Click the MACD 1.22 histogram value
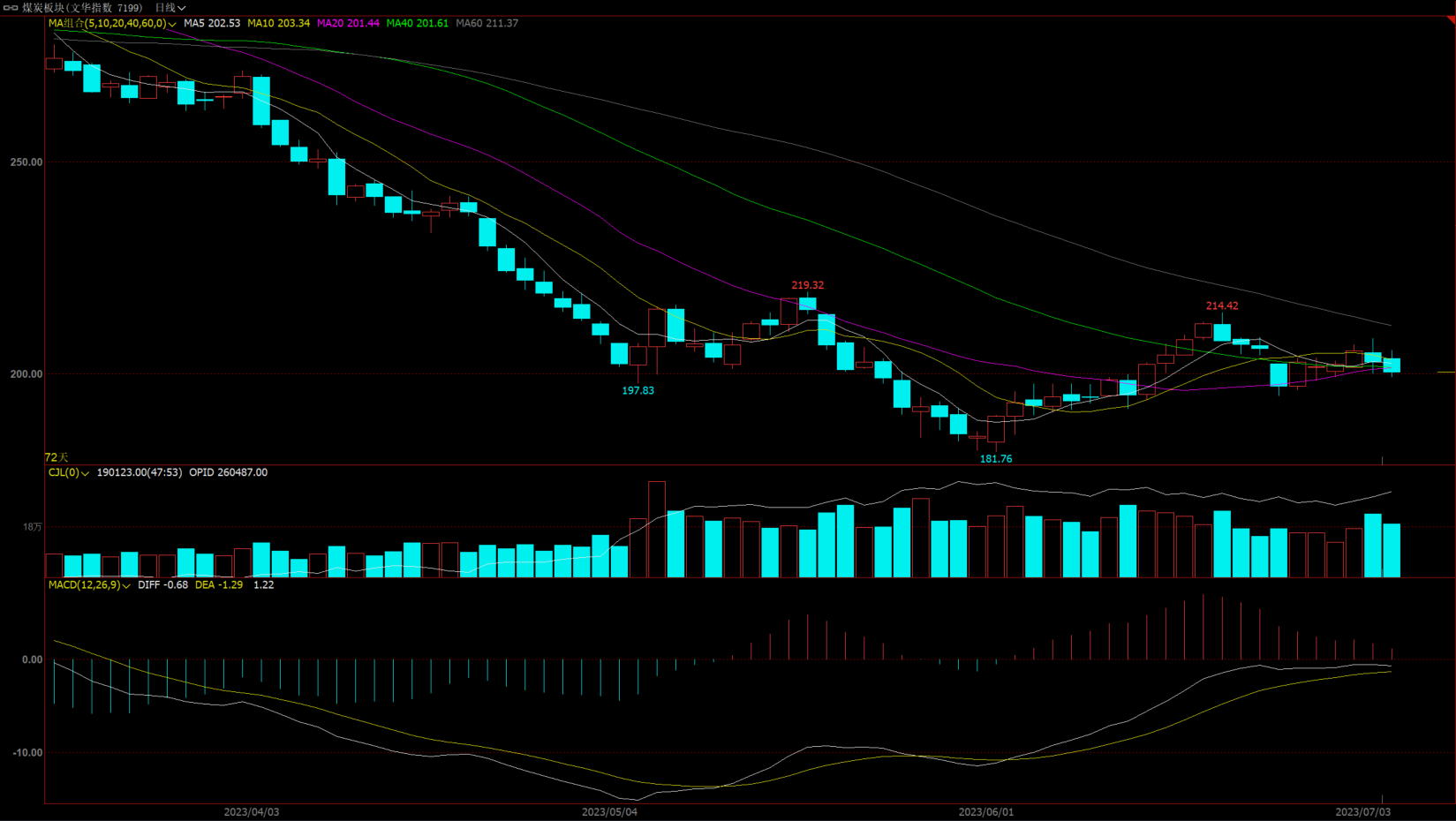This screenshot has height=821, width=1456. (264, 585)
